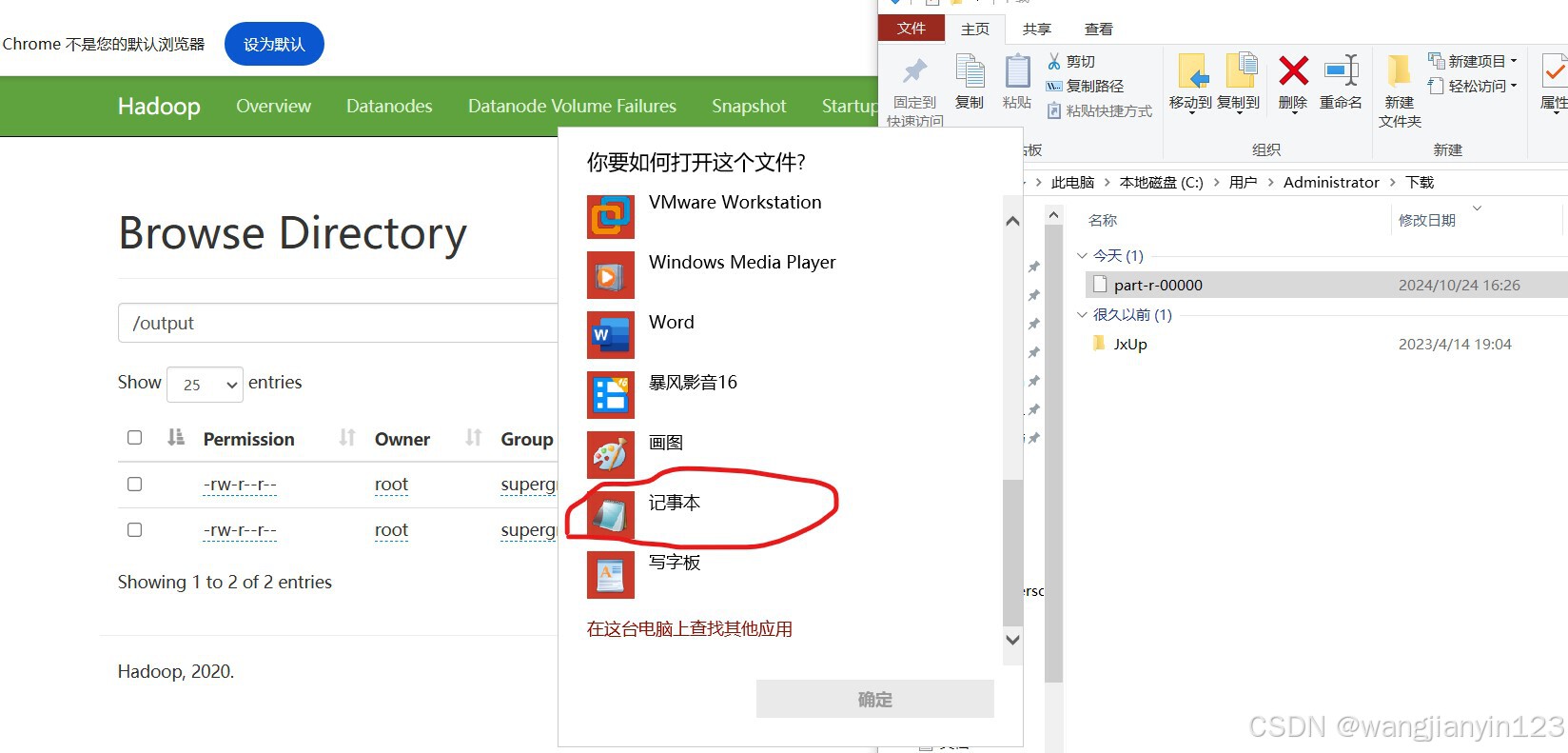Click the part-r-00000 file icon
This screenshot has width=1568, height=753.
(1100, 285)
